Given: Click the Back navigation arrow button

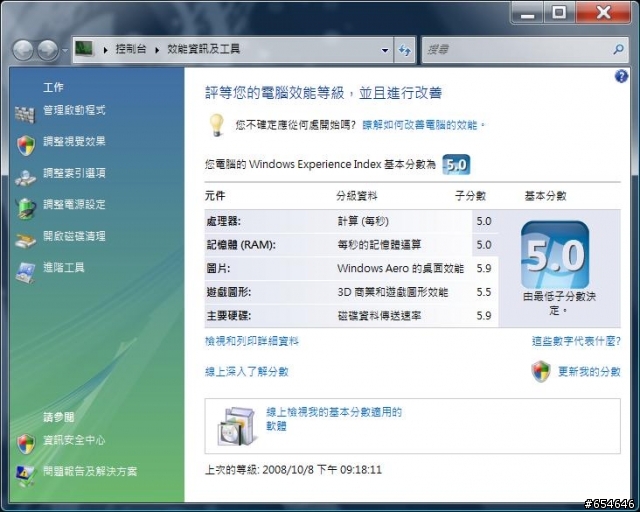Looking at the screenshot, I should pyautogui.click(x=22, y=50).
